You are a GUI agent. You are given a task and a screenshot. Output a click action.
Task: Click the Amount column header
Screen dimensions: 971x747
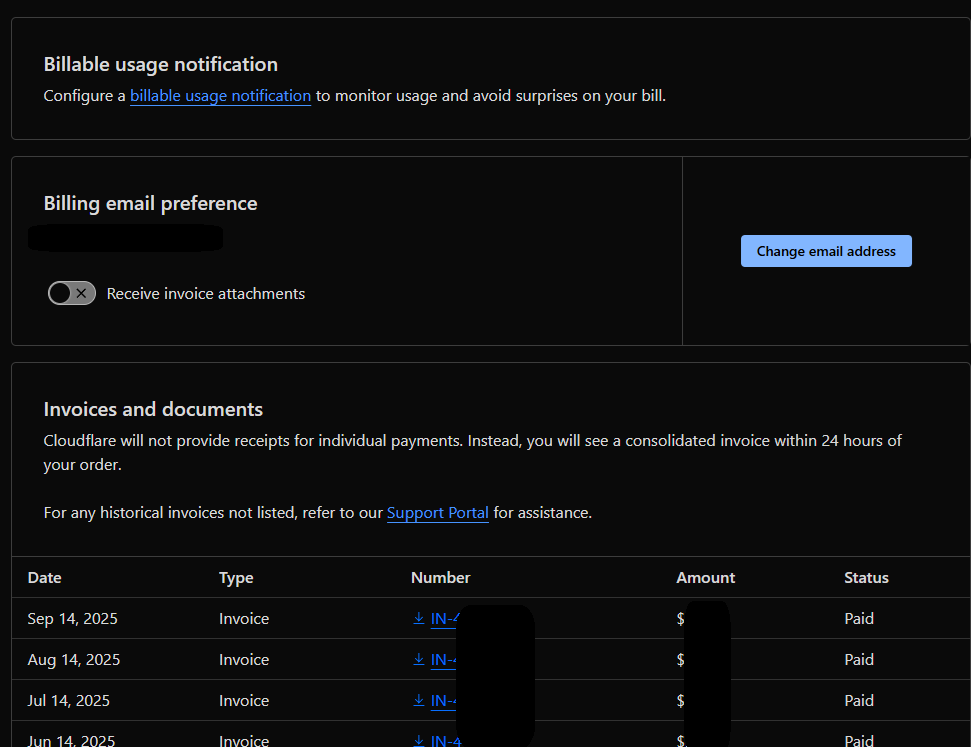(705, 578)
